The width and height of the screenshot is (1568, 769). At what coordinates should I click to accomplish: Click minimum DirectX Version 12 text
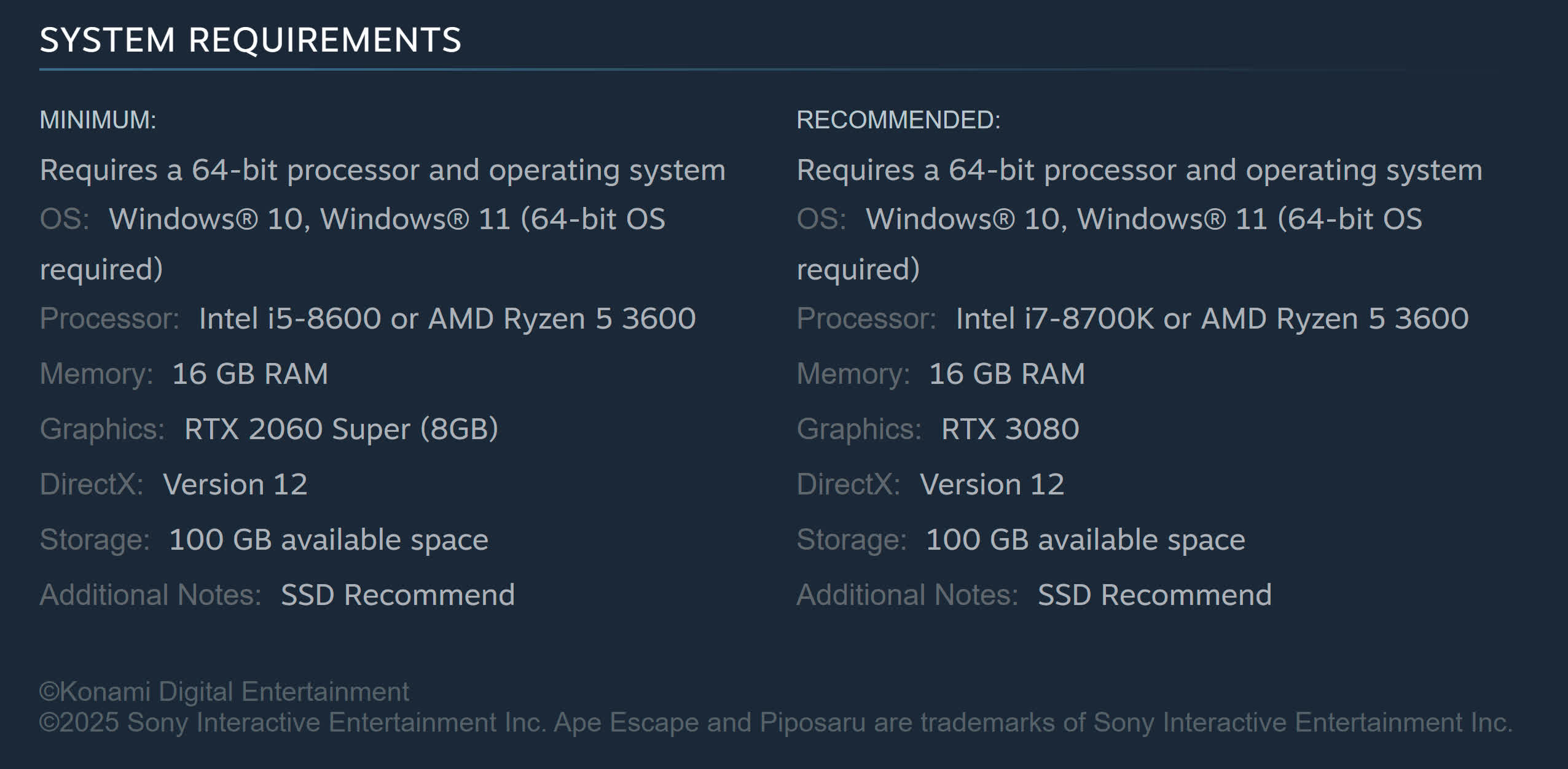tap(235, 485)
